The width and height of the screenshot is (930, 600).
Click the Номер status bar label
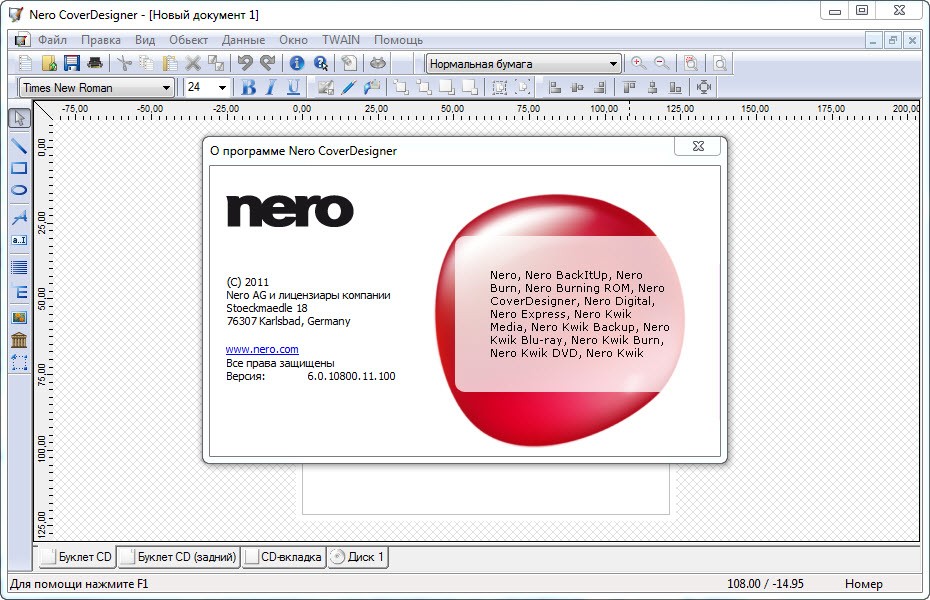pyautogui.click(x=864, y=583)
